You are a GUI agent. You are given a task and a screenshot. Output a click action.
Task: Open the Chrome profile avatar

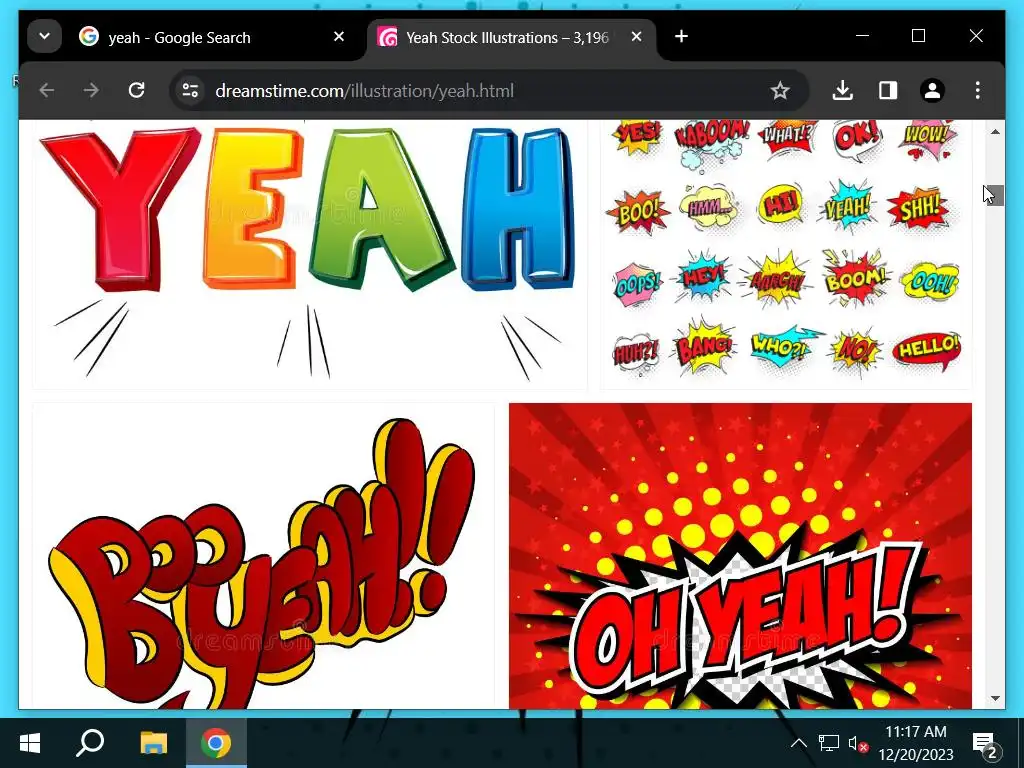coord(933,90)
